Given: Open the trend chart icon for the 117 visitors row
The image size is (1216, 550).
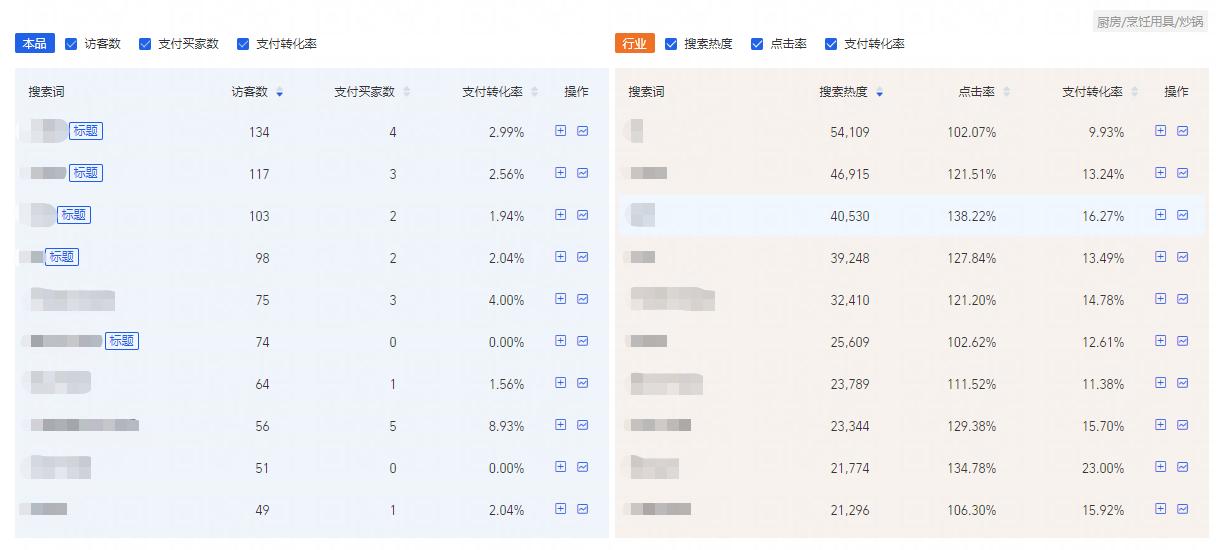Looking at the screenshot, I should (x=583, y=173).
